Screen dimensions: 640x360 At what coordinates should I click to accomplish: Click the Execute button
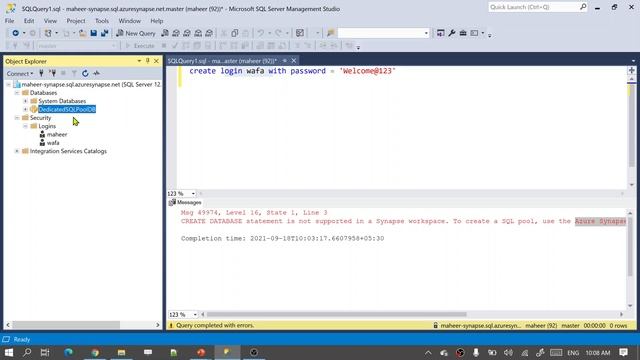pos(140,46)
